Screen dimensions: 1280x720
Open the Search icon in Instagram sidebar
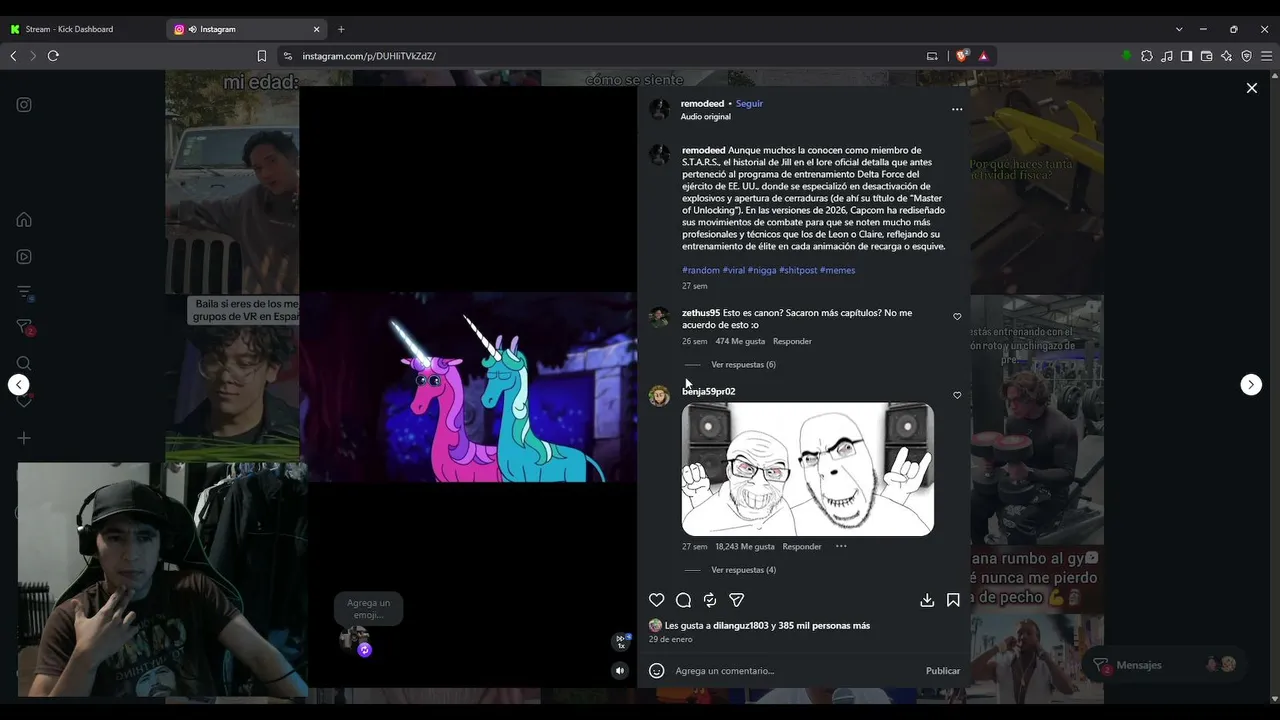click(x=24, y=363)
